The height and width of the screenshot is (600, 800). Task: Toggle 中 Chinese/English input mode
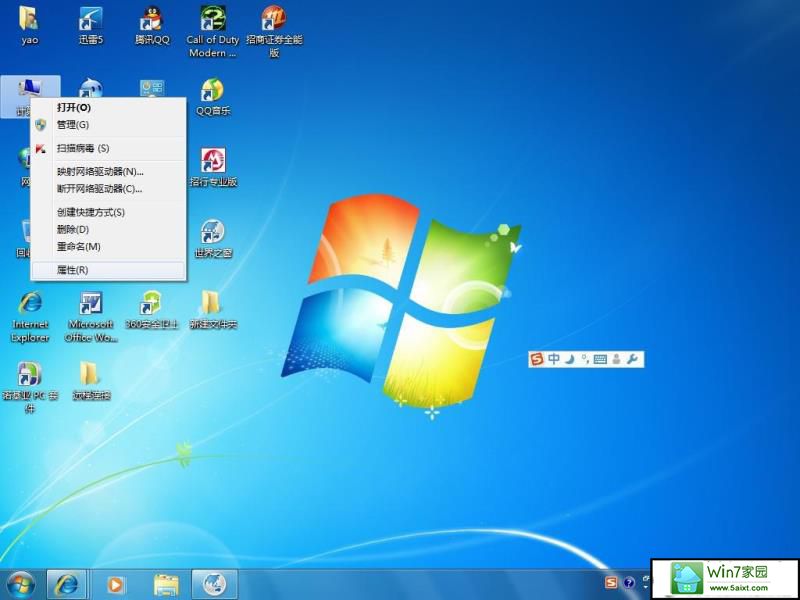click(x=554, y=359)
